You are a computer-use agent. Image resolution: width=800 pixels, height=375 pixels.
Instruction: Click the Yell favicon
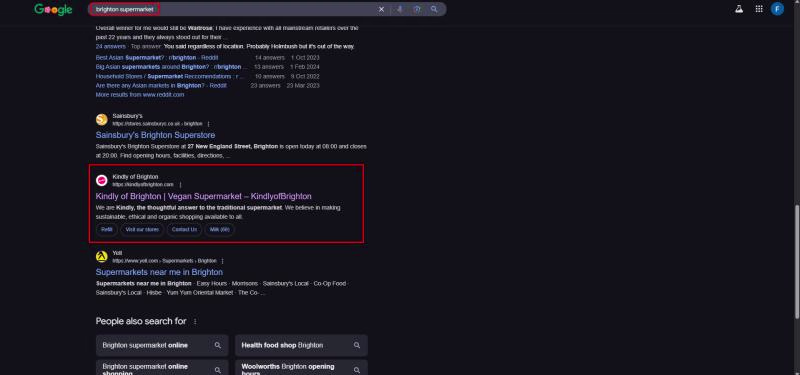click(102, 257)
